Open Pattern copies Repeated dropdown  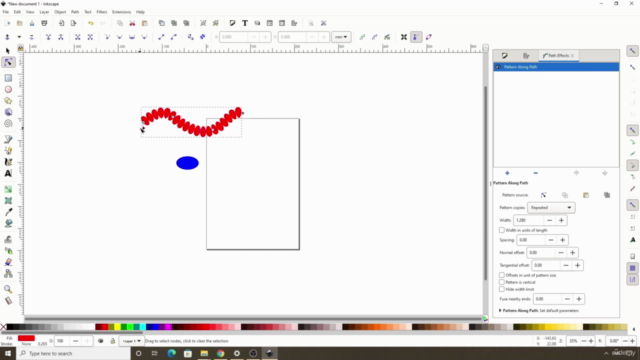coord(551,208)
